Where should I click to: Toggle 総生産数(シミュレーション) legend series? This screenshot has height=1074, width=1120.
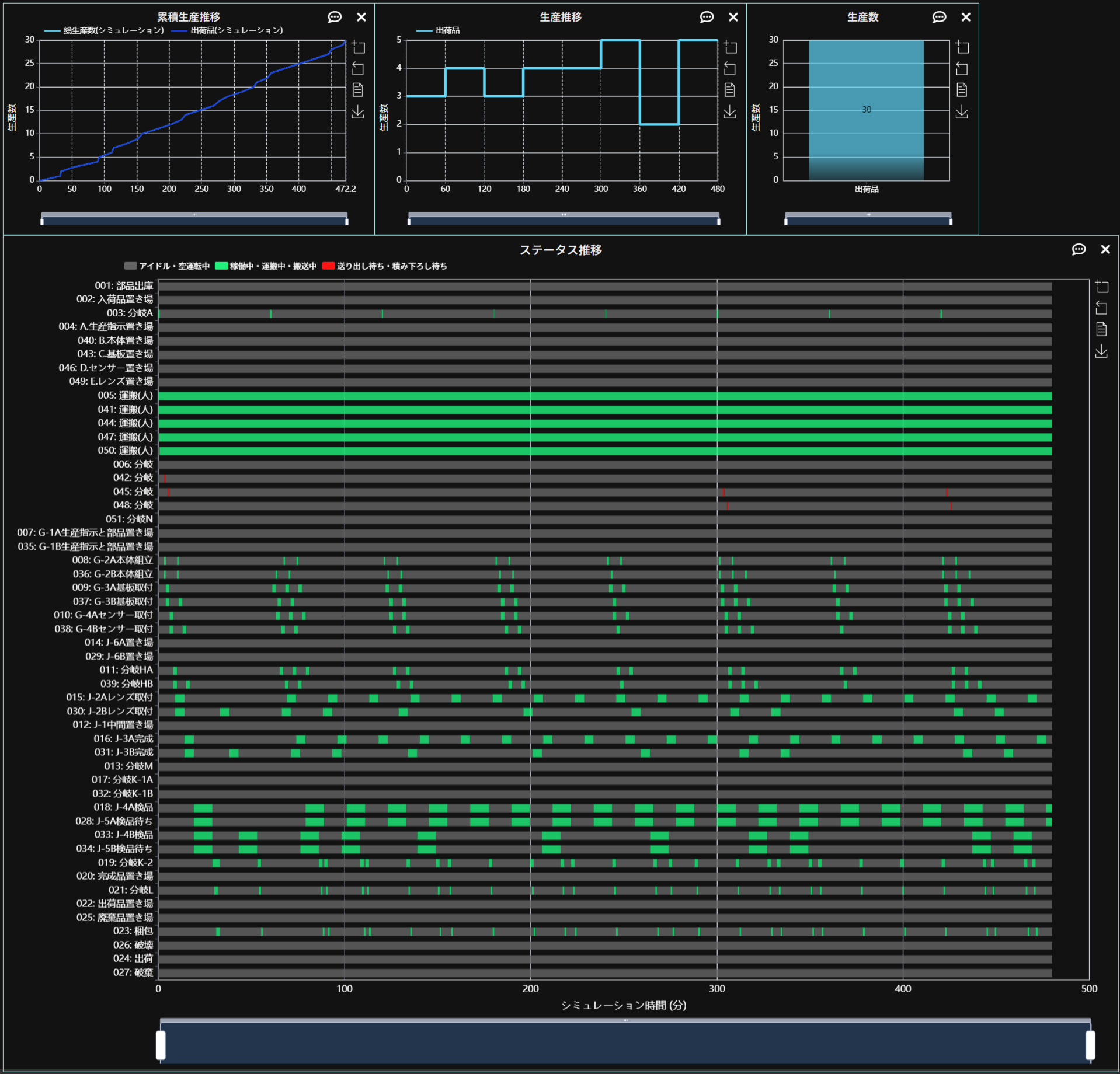105,30
